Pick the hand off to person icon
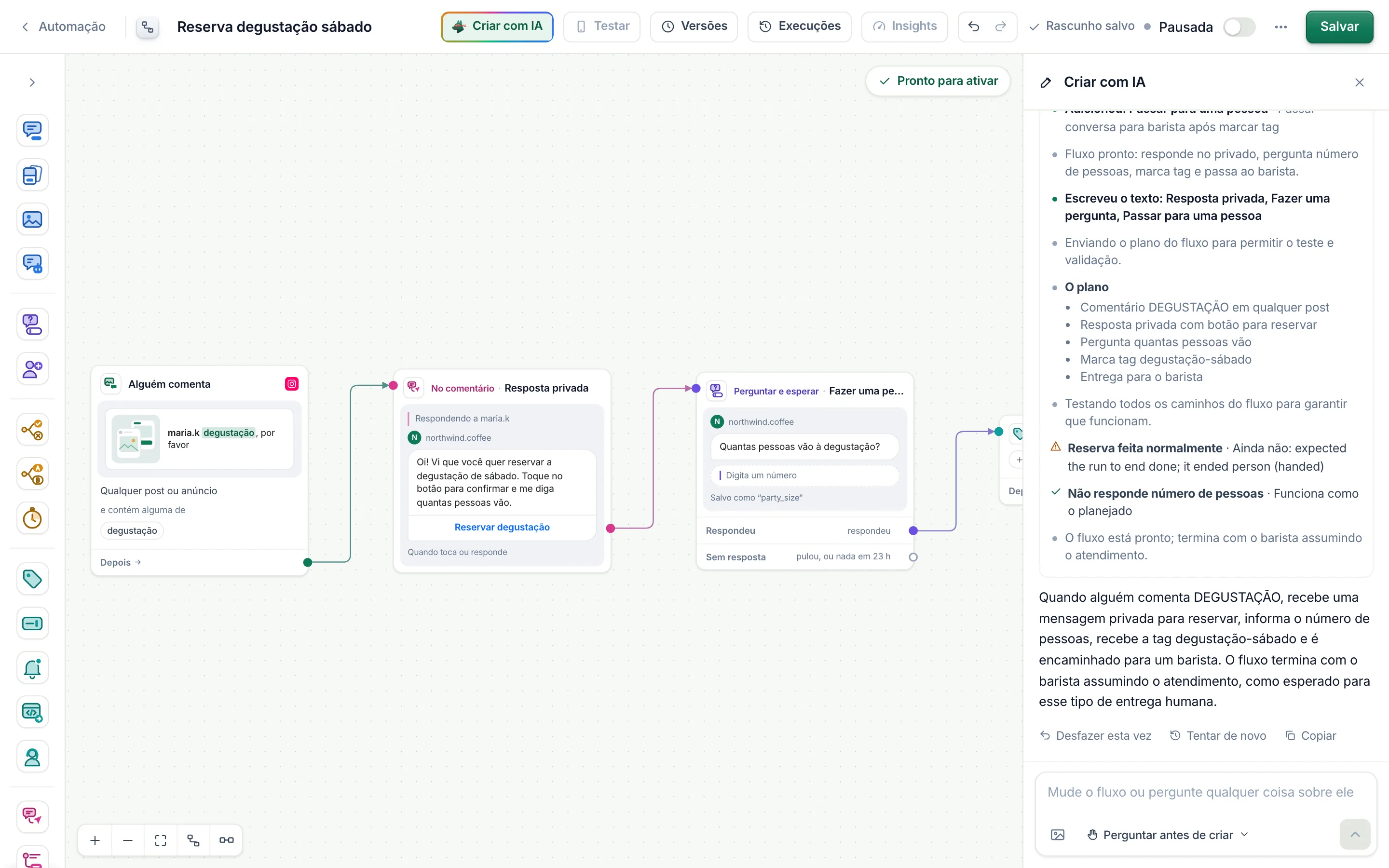 pos(33,757)
